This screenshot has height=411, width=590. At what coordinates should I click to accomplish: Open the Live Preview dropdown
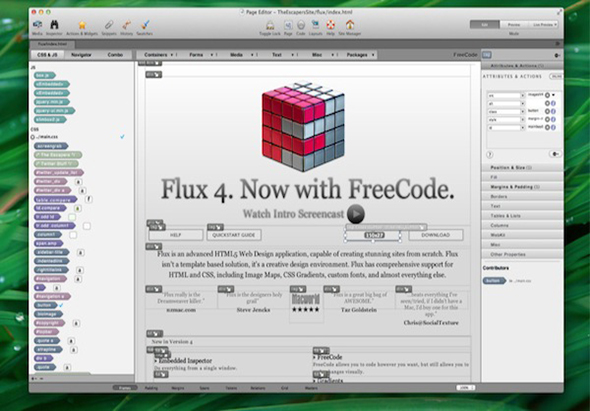[x=543, y=24]
